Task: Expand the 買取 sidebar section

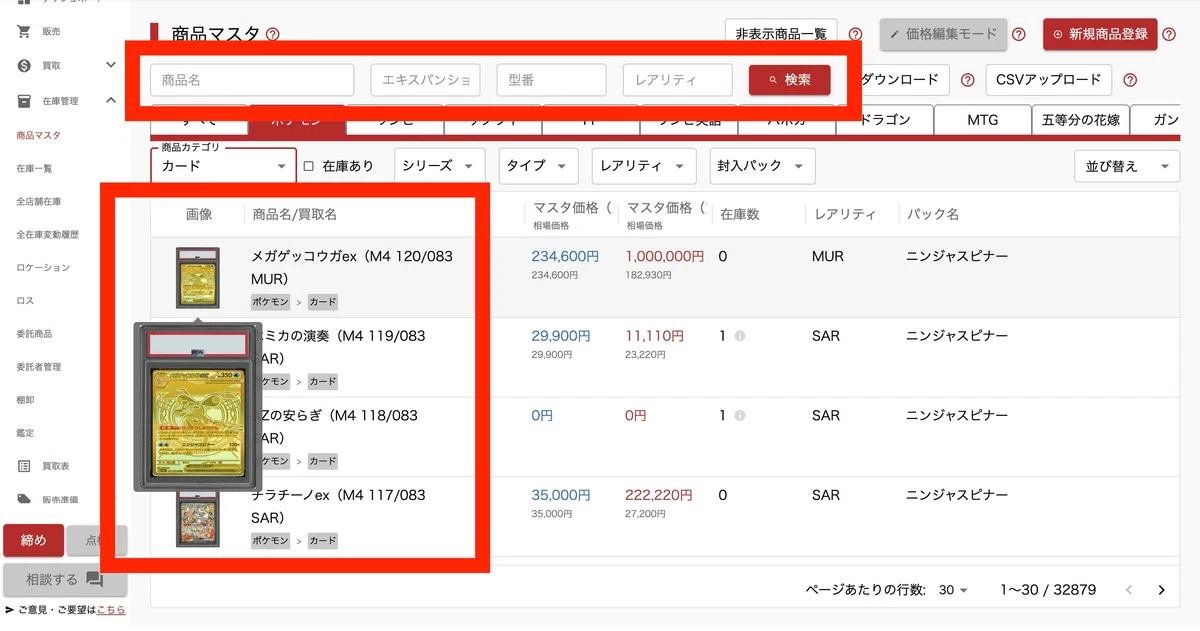Action: (111, 66)
